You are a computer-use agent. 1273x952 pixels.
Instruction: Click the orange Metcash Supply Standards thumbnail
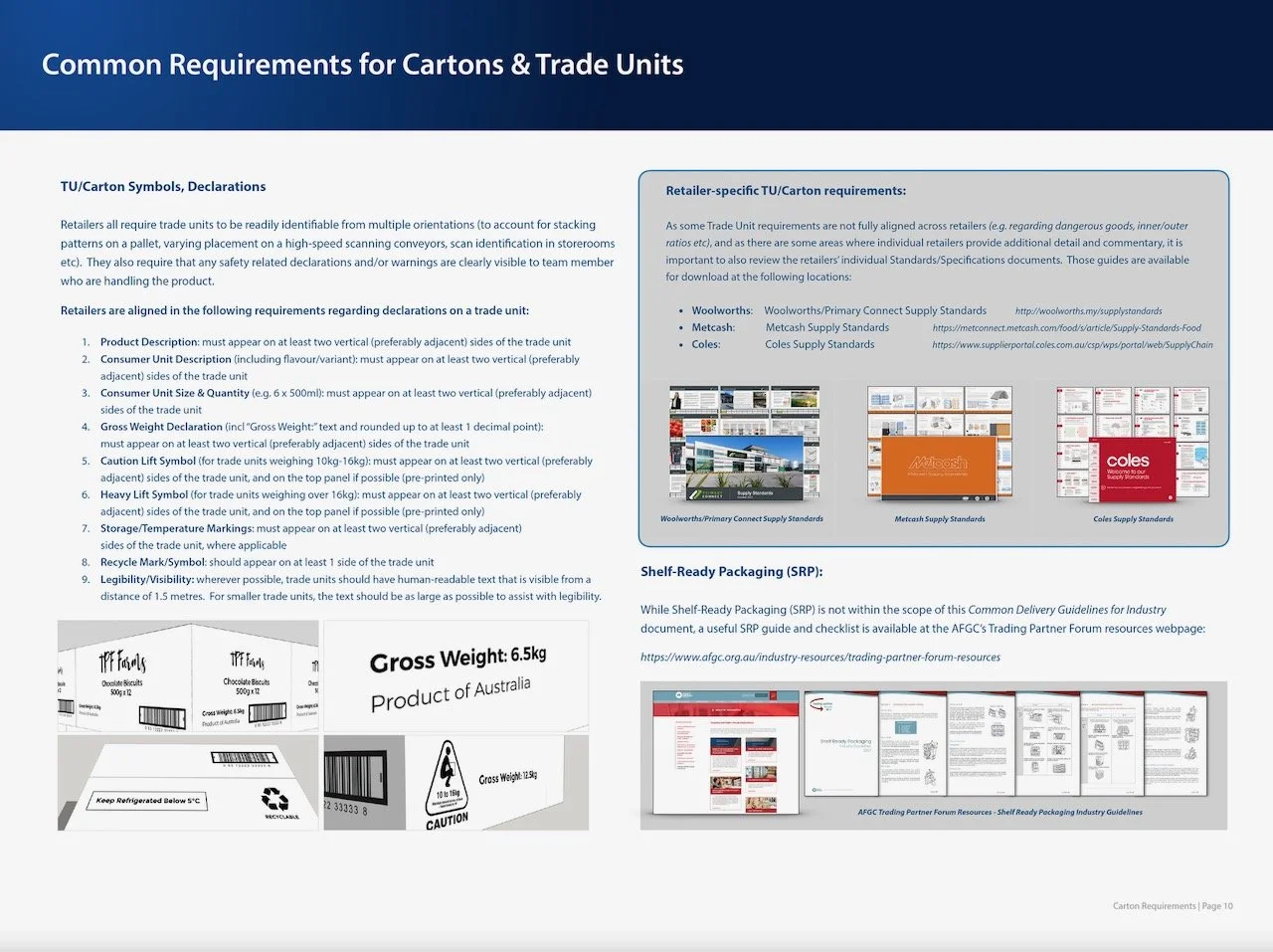pyautogui.click(x=940, y=445)
